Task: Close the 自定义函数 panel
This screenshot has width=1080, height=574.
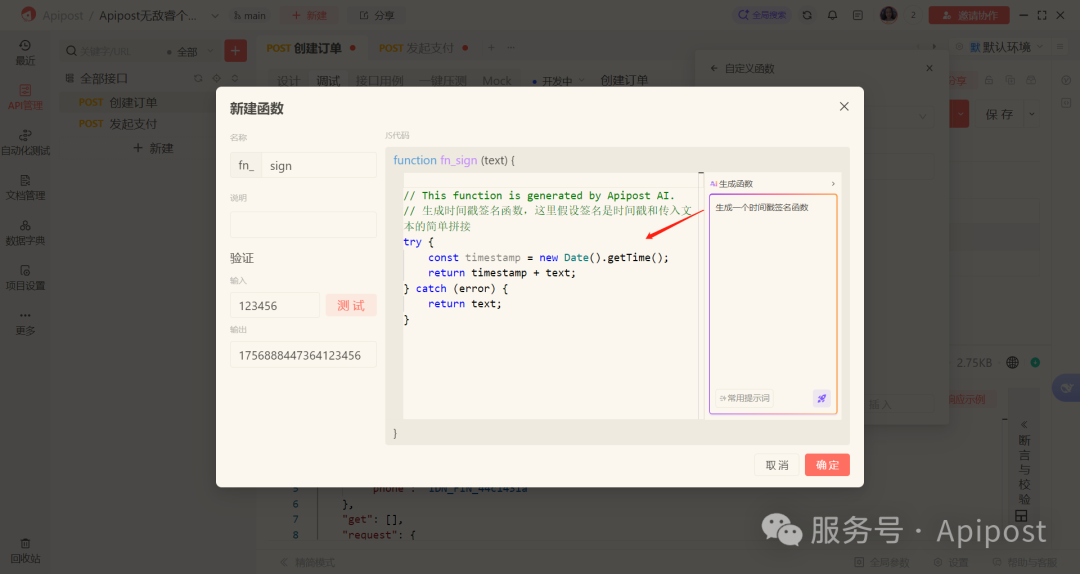Action: [929, 68]
